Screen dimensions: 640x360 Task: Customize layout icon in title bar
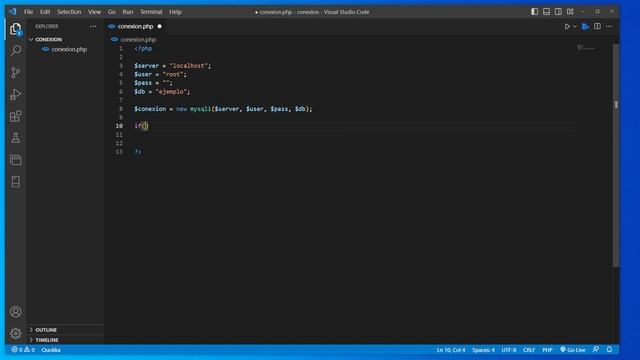click(x=570, y=11)
